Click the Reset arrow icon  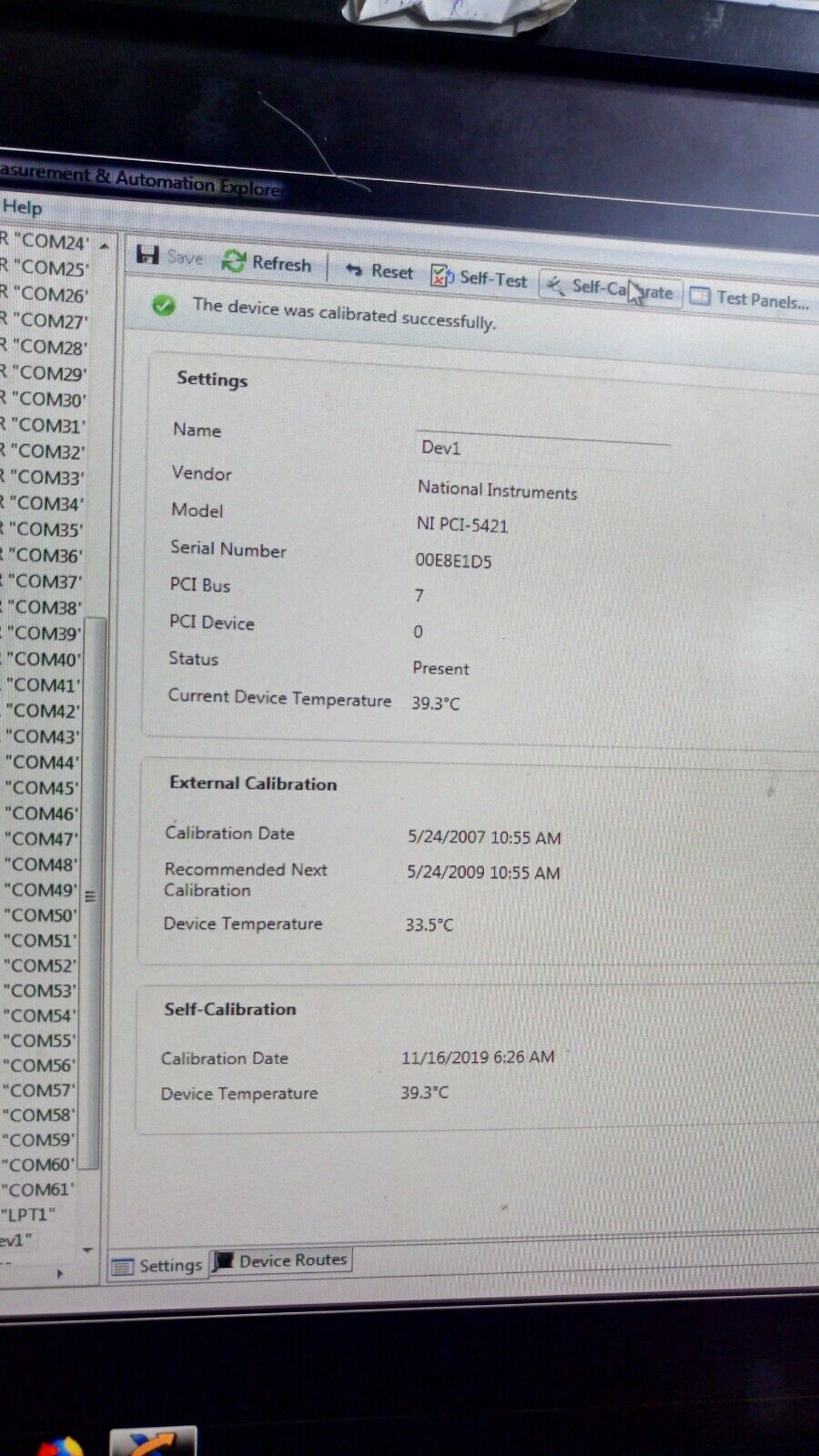point(354,269)
